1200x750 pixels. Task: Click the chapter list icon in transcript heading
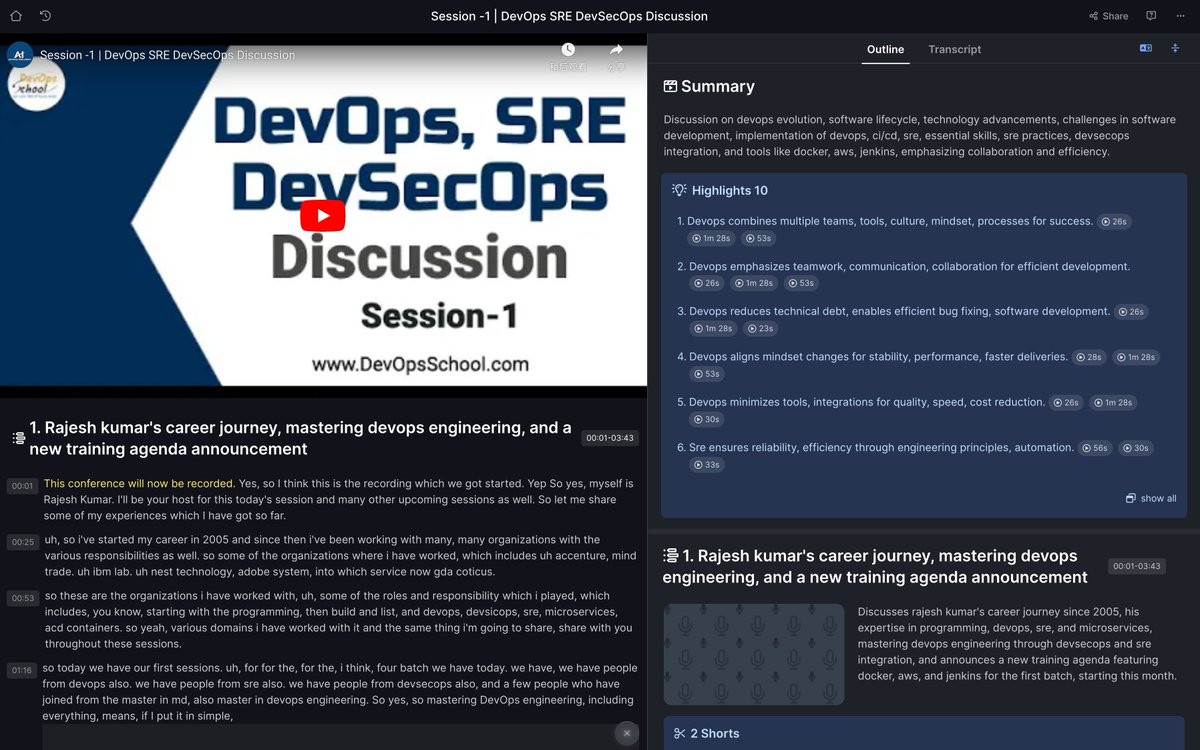click(18, 438)
